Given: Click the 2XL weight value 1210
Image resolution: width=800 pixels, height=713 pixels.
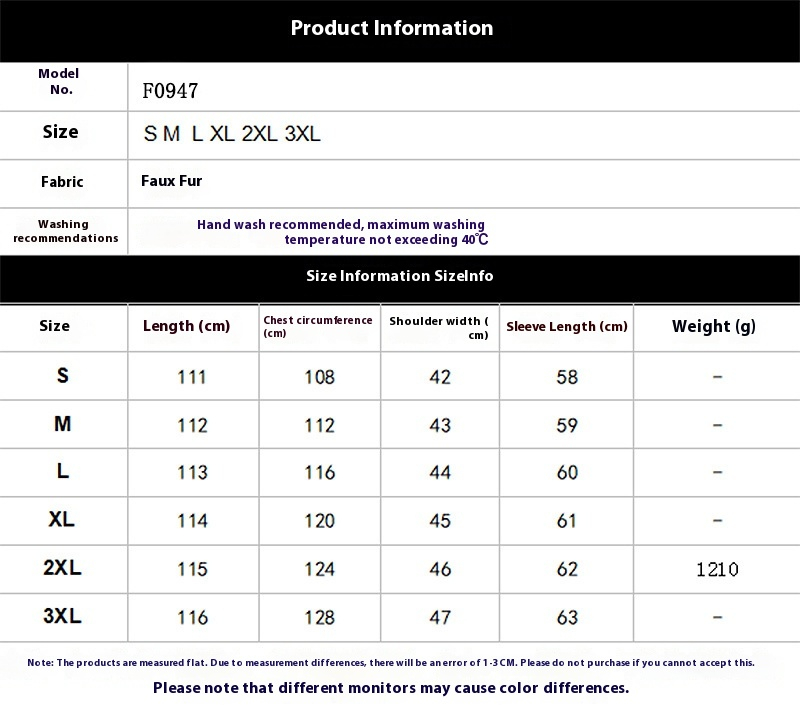Looking at the screenshot, I should (x=717, y=570).
